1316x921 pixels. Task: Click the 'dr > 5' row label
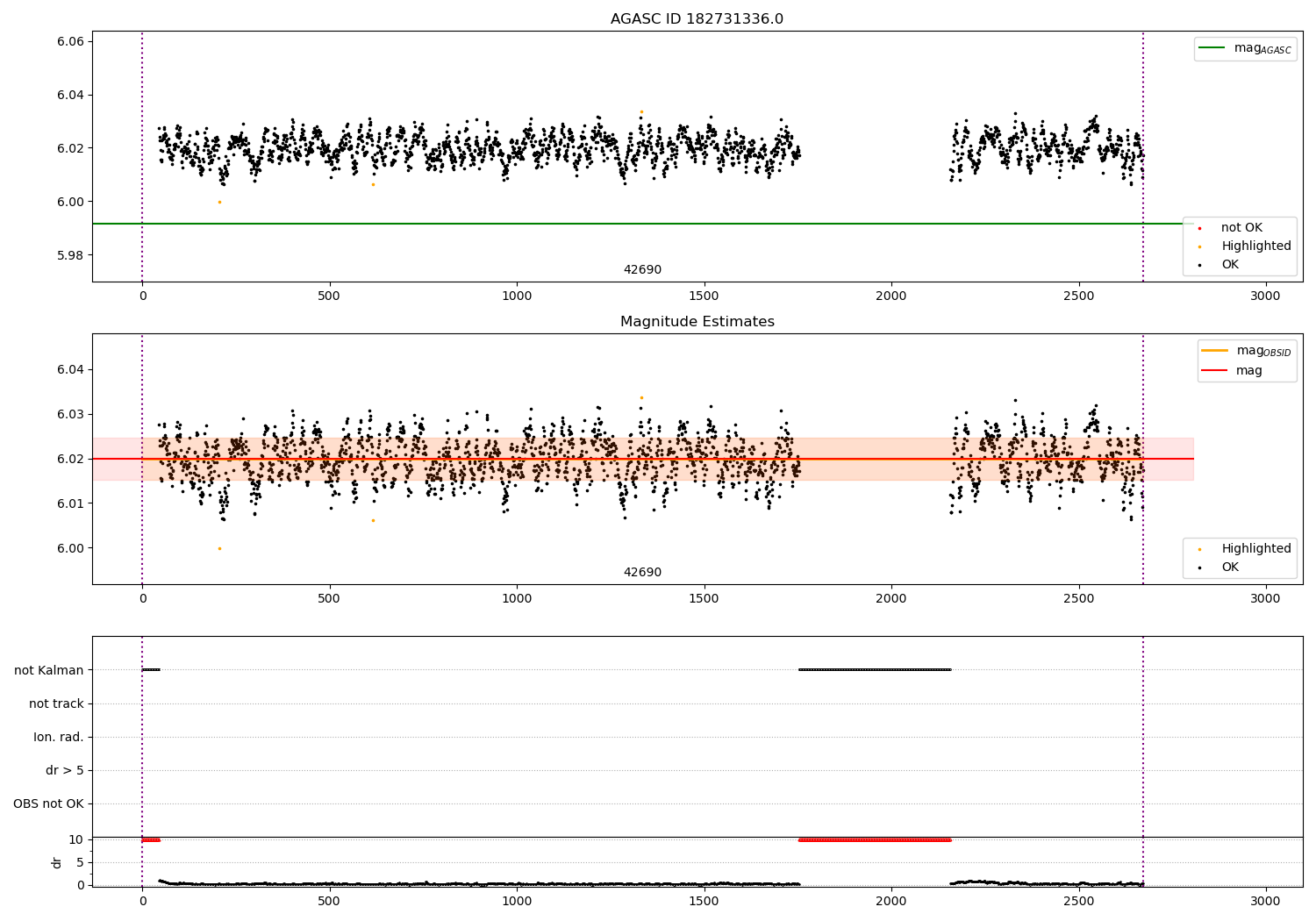tap(65, 770)
